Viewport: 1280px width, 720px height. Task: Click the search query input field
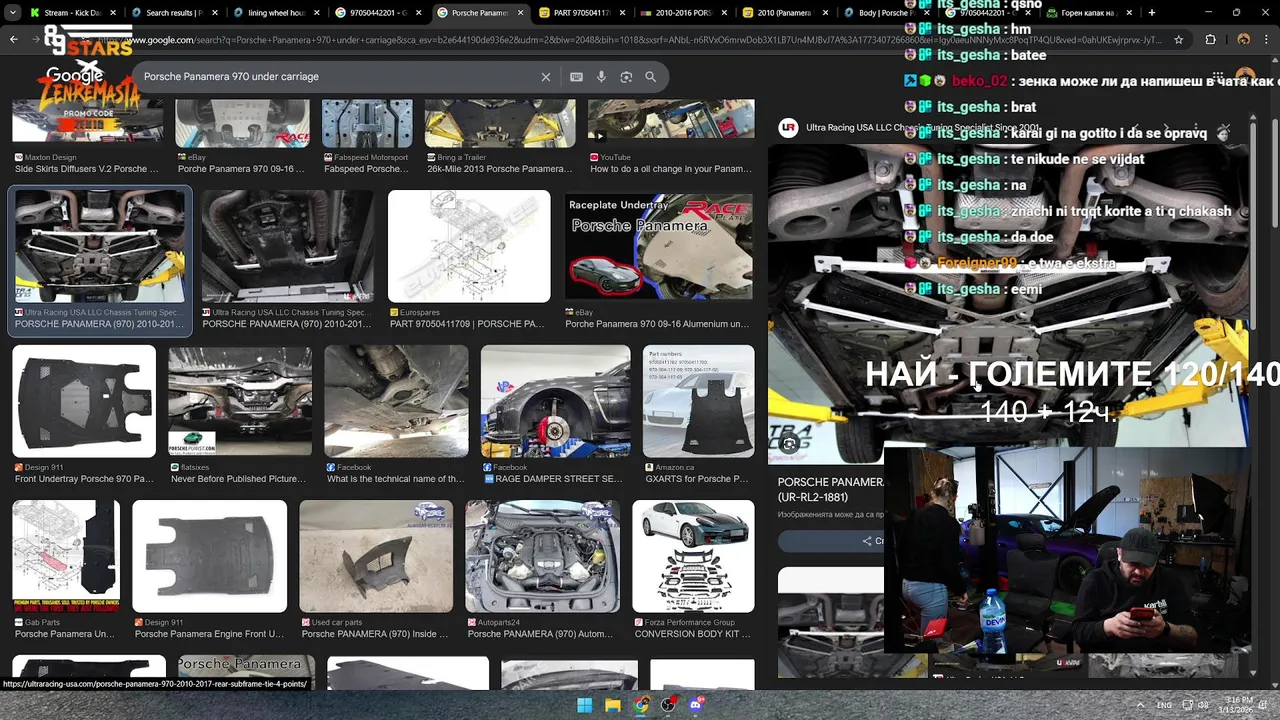point(335,77)
